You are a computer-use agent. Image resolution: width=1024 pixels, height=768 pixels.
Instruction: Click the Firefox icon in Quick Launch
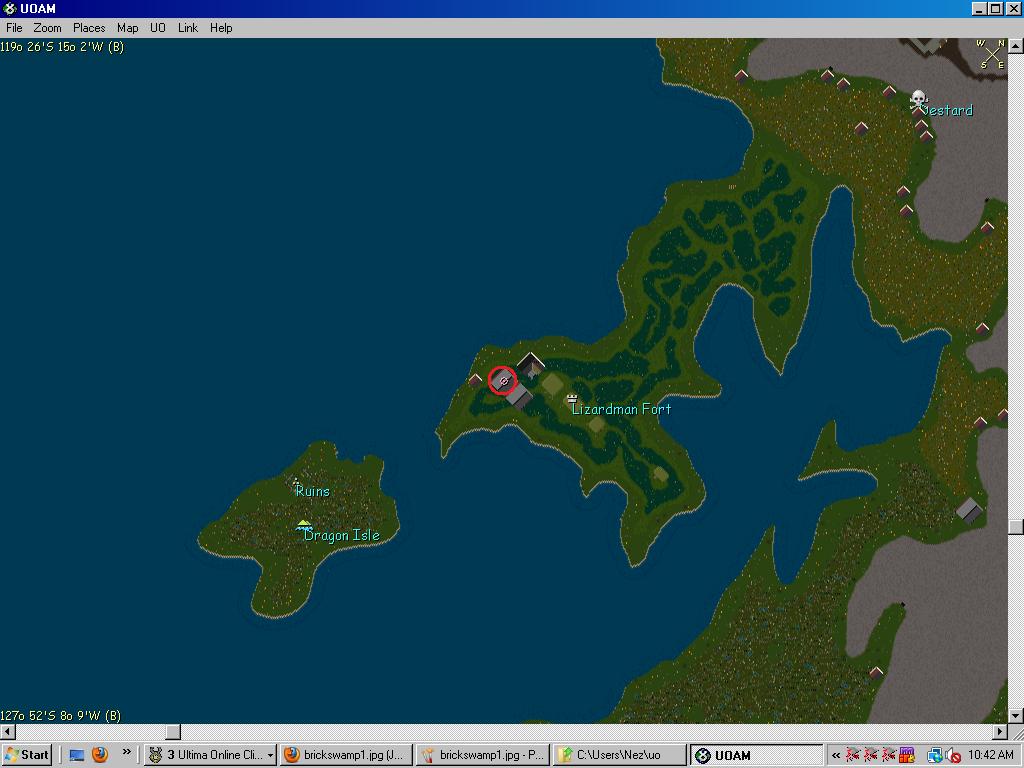tap(100, 755)
